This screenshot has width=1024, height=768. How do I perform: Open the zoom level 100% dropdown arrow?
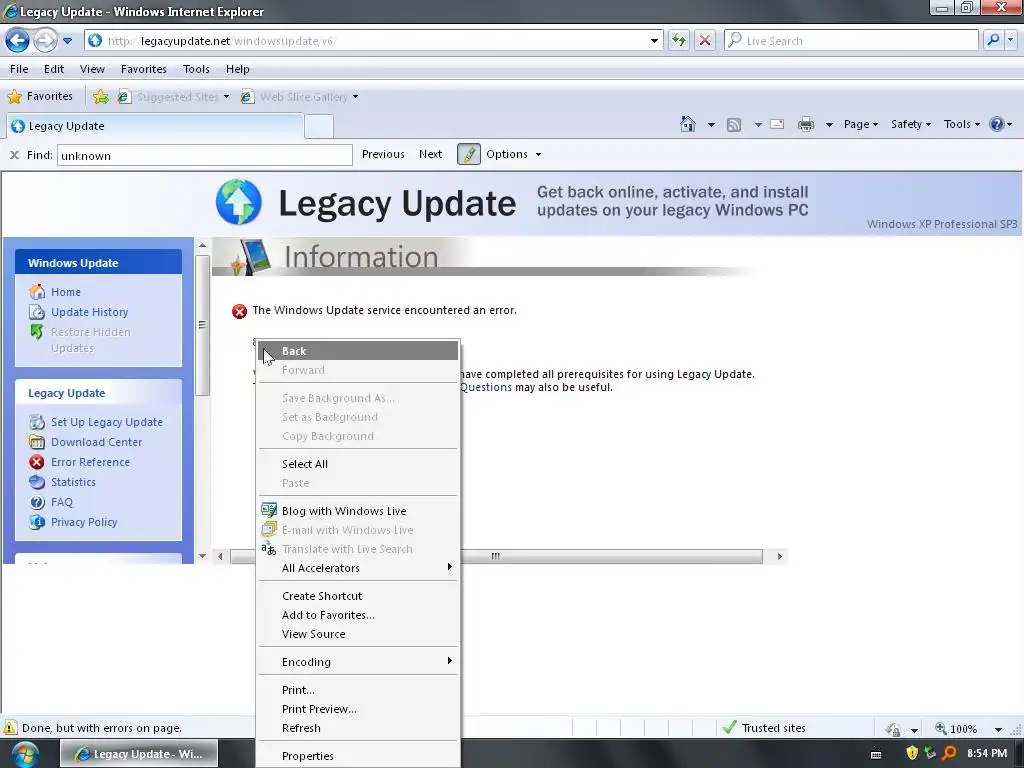pyautogui.click(x=998, y=729)
